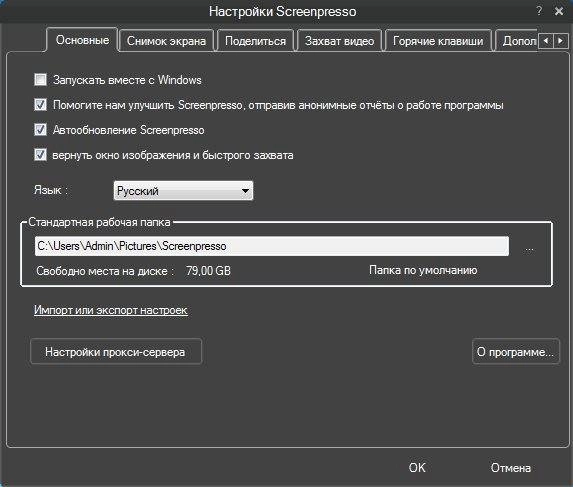
Task: Open the Язык language dropdown
Action: 183,191
